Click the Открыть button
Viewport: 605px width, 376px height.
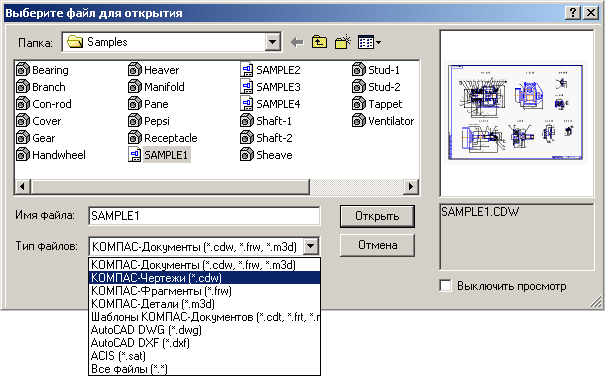[377, 216]
